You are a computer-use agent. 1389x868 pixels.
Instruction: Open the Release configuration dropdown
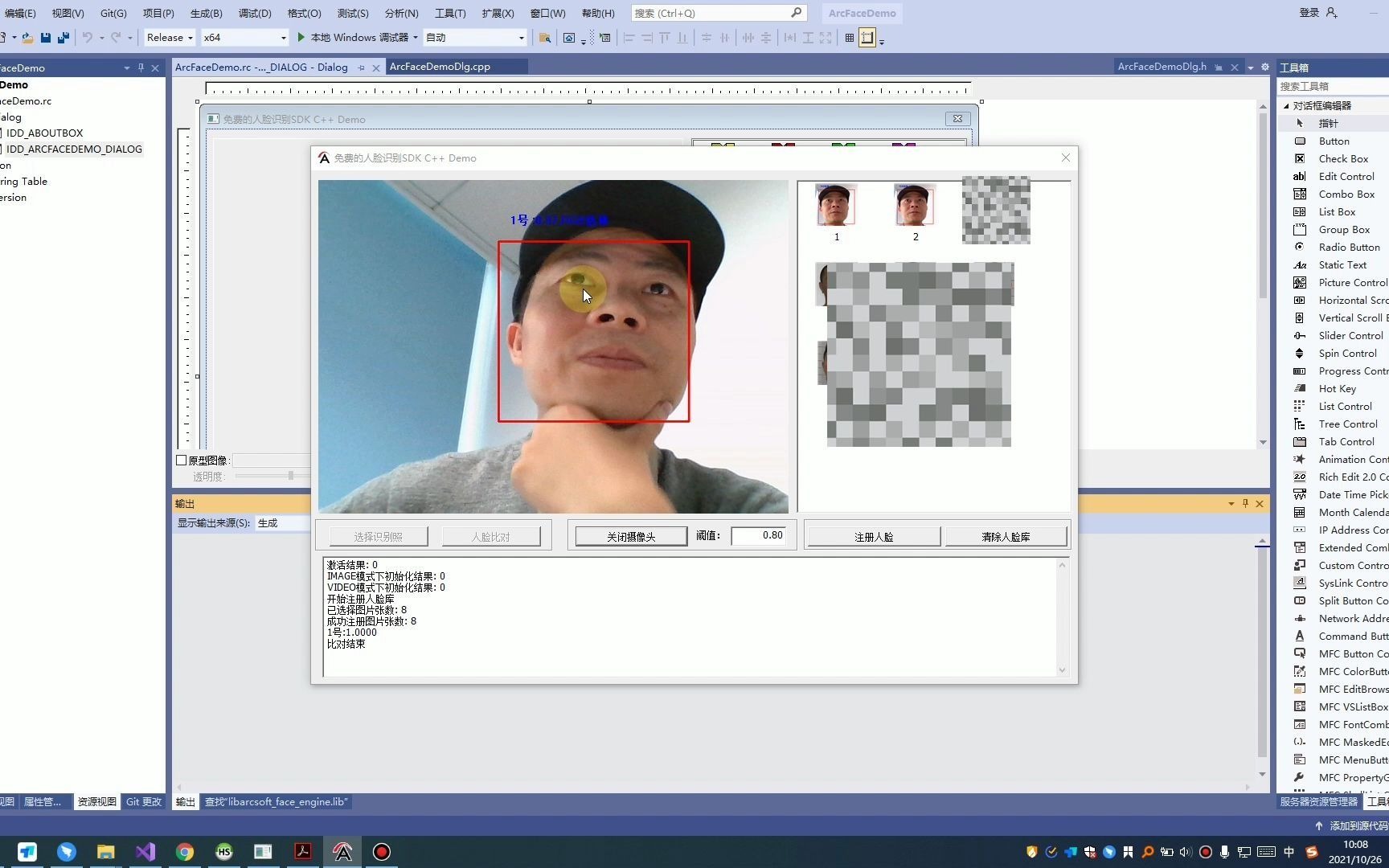(x=169, y=37)
